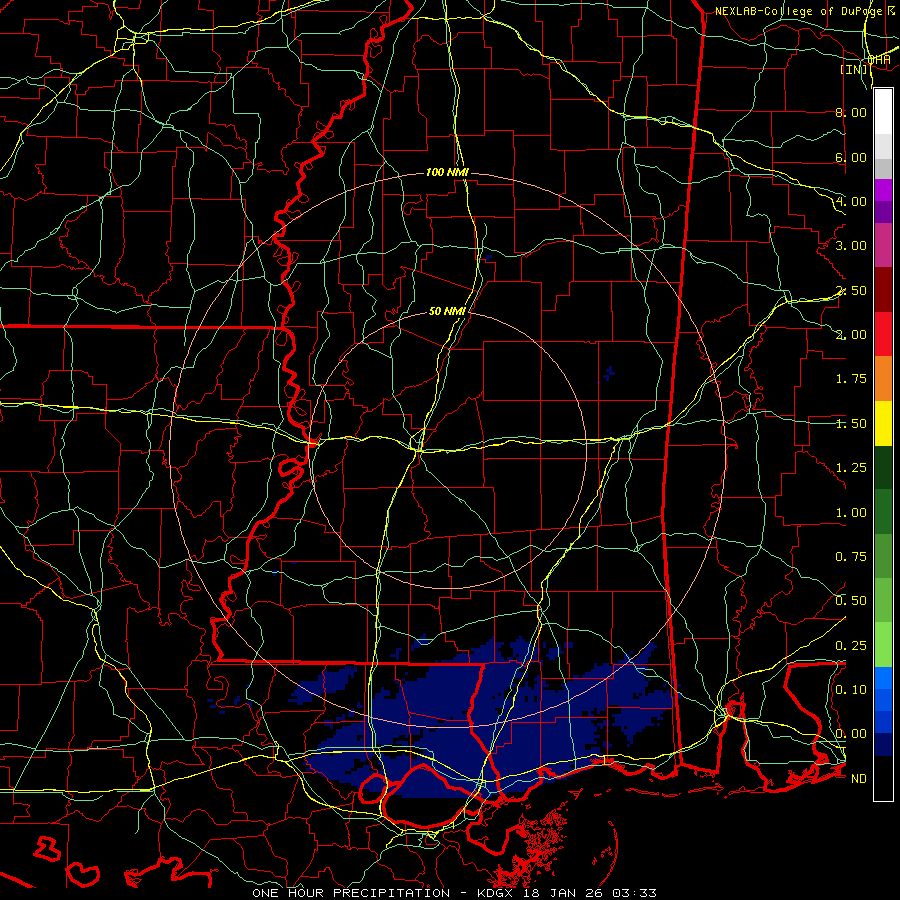This screenshot has width=900, height=900.
Task: Click the 50 NMI range ring label
Action: pyautogui.click(x=447, y=311)
